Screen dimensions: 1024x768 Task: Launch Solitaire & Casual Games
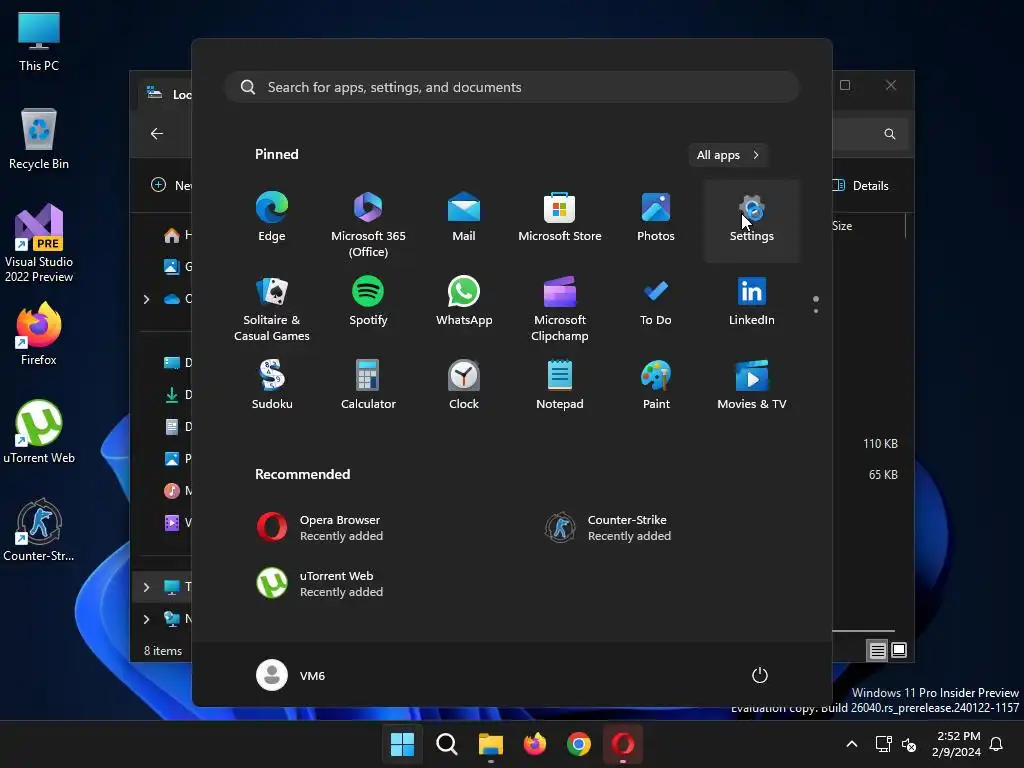(x=272, y=307)
